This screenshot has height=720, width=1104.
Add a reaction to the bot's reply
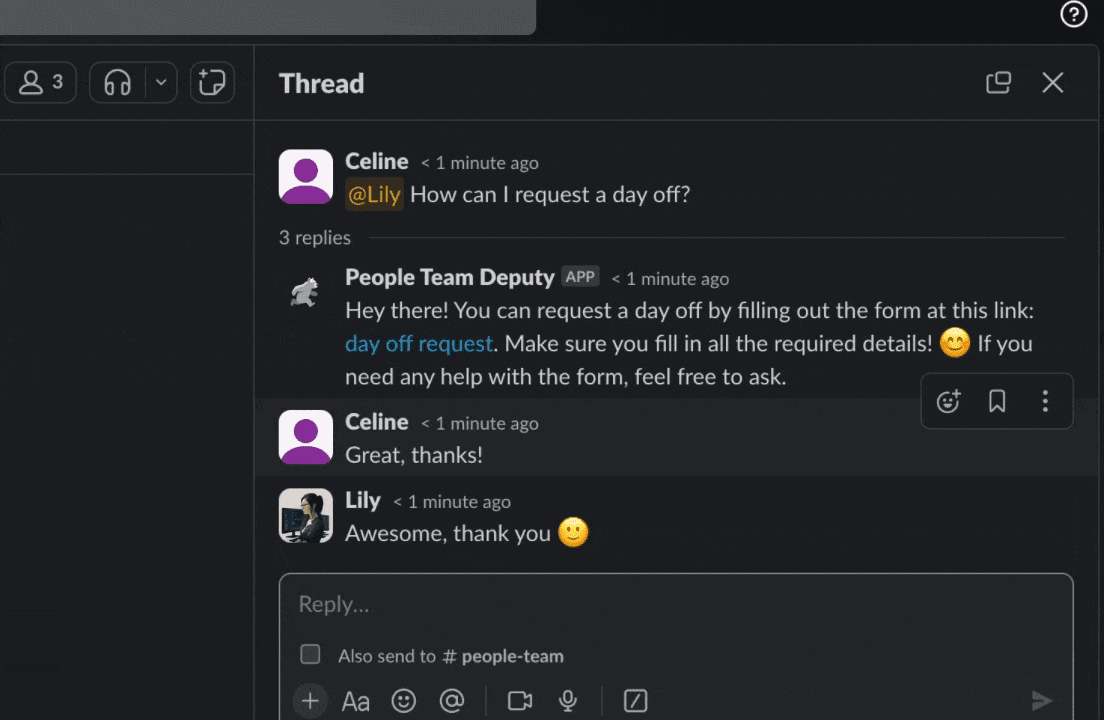point(948,400)
